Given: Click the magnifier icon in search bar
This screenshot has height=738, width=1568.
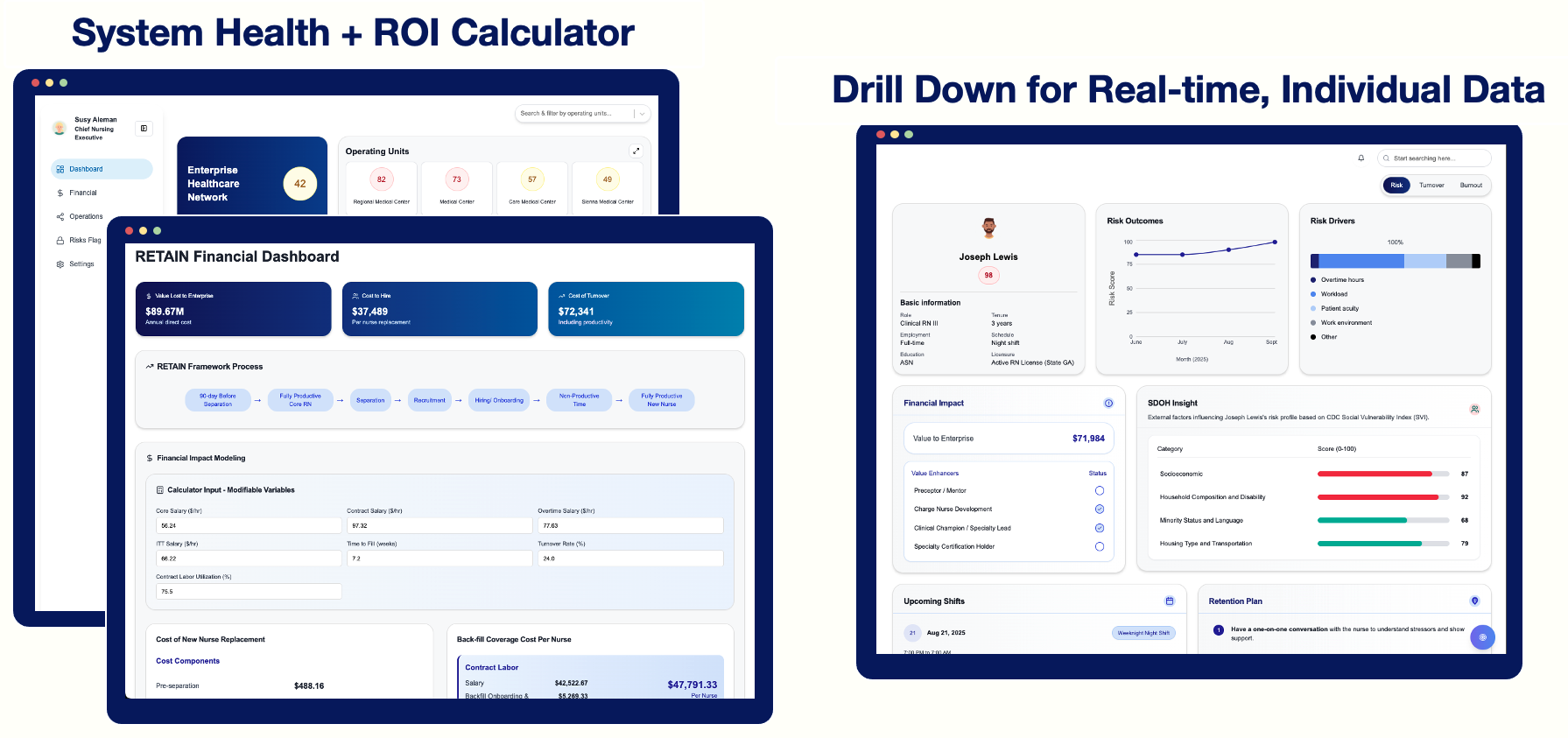Looking at the screenshot, I should [x=1387, y=158].
